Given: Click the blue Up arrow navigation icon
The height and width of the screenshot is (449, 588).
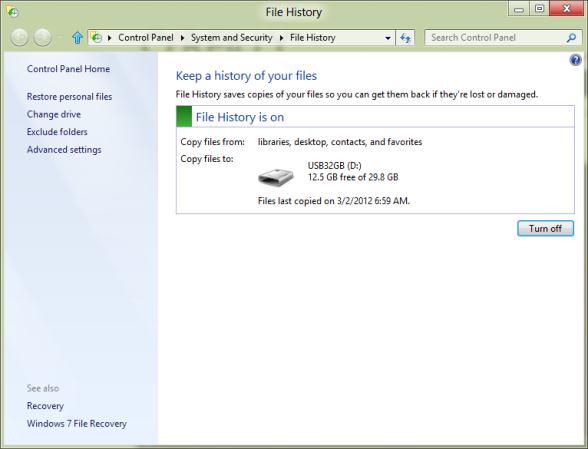Looking at the screenshot, I should pyautogui.click(x=77, y=38).
